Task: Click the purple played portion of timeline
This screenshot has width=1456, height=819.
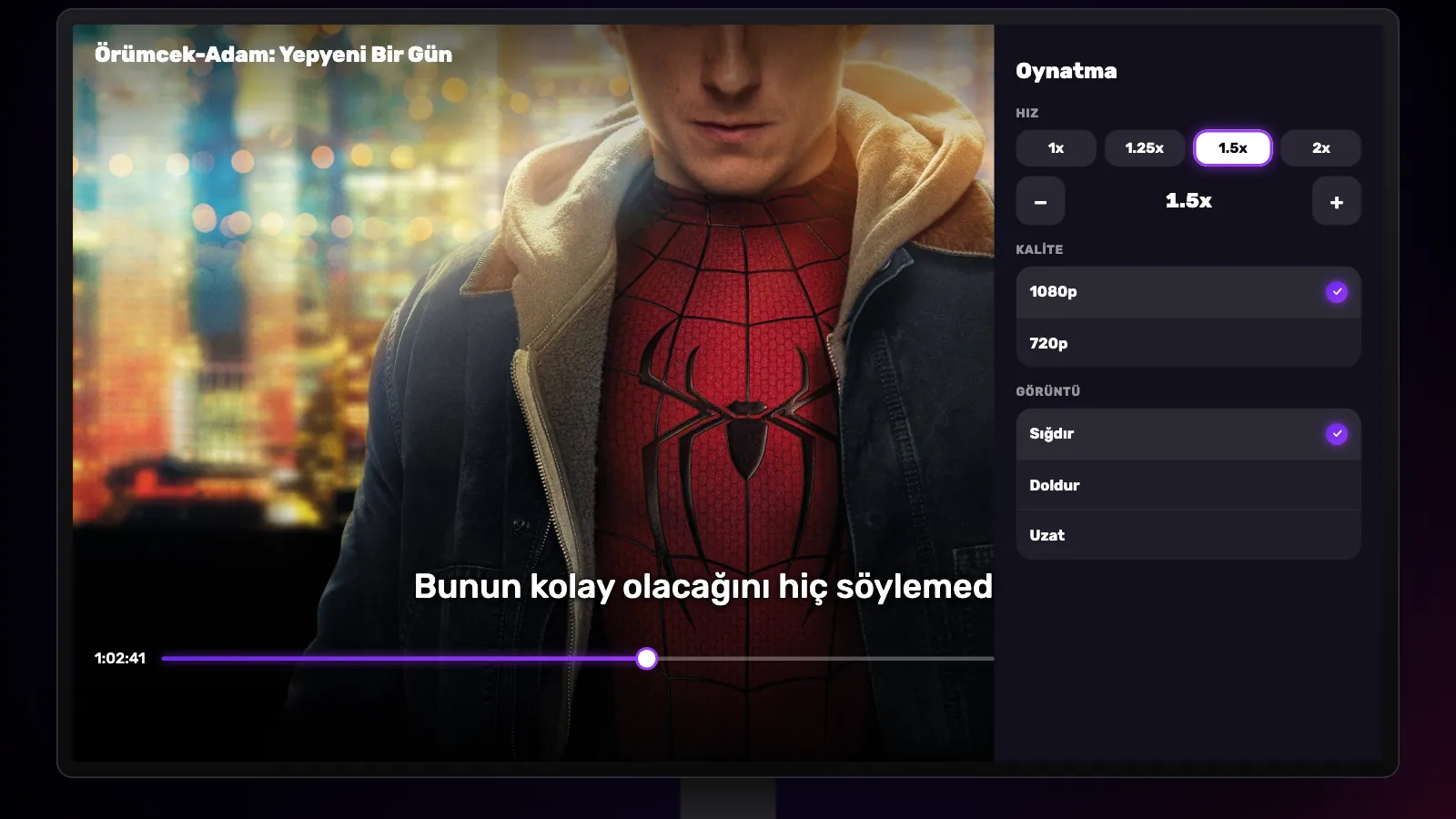Action: click(400, 658)
